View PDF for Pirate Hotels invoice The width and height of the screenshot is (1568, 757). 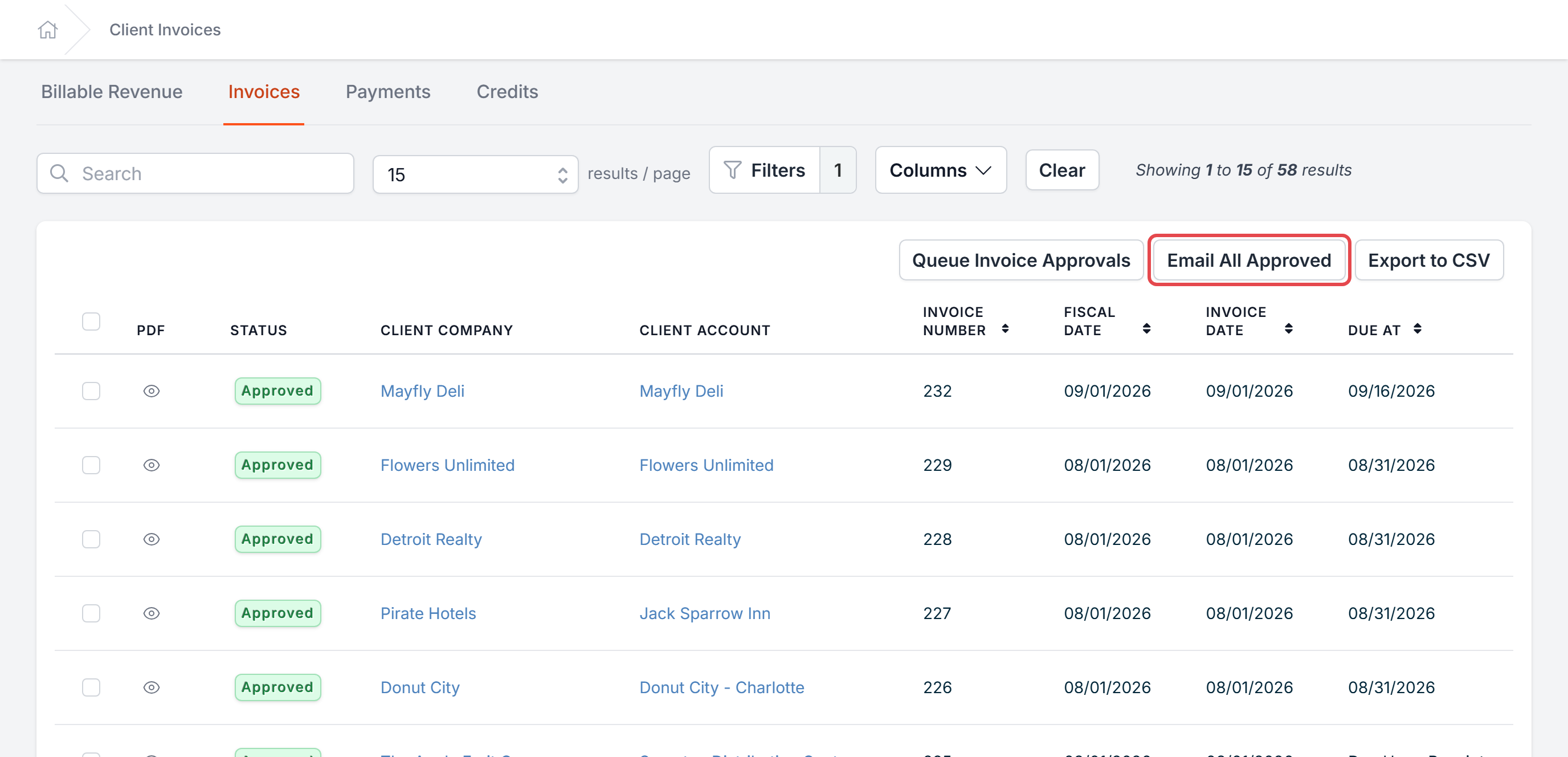coord(152,613)
